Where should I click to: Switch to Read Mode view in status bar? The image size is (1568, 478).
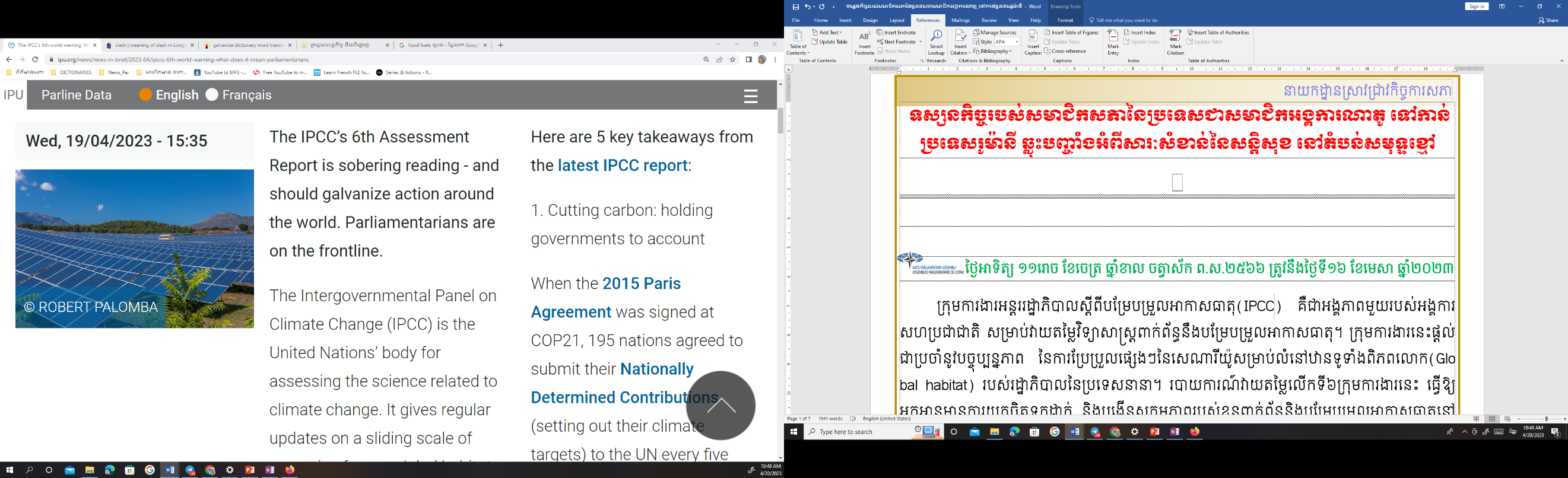[x=1476, y=419]
